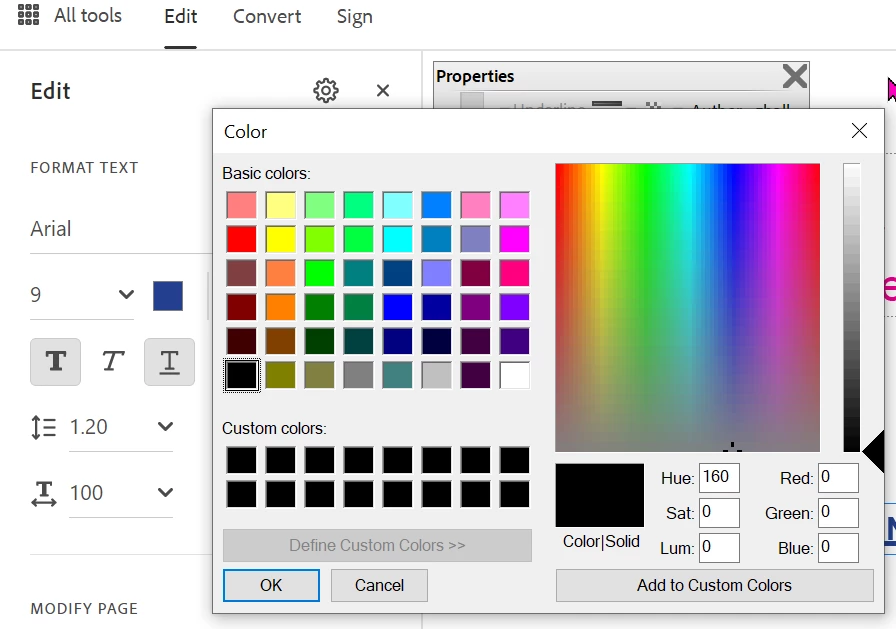Screen dimensions: 896x629
Task: Select pure yellow basic color swatch
Action: [x=281, y=239]
